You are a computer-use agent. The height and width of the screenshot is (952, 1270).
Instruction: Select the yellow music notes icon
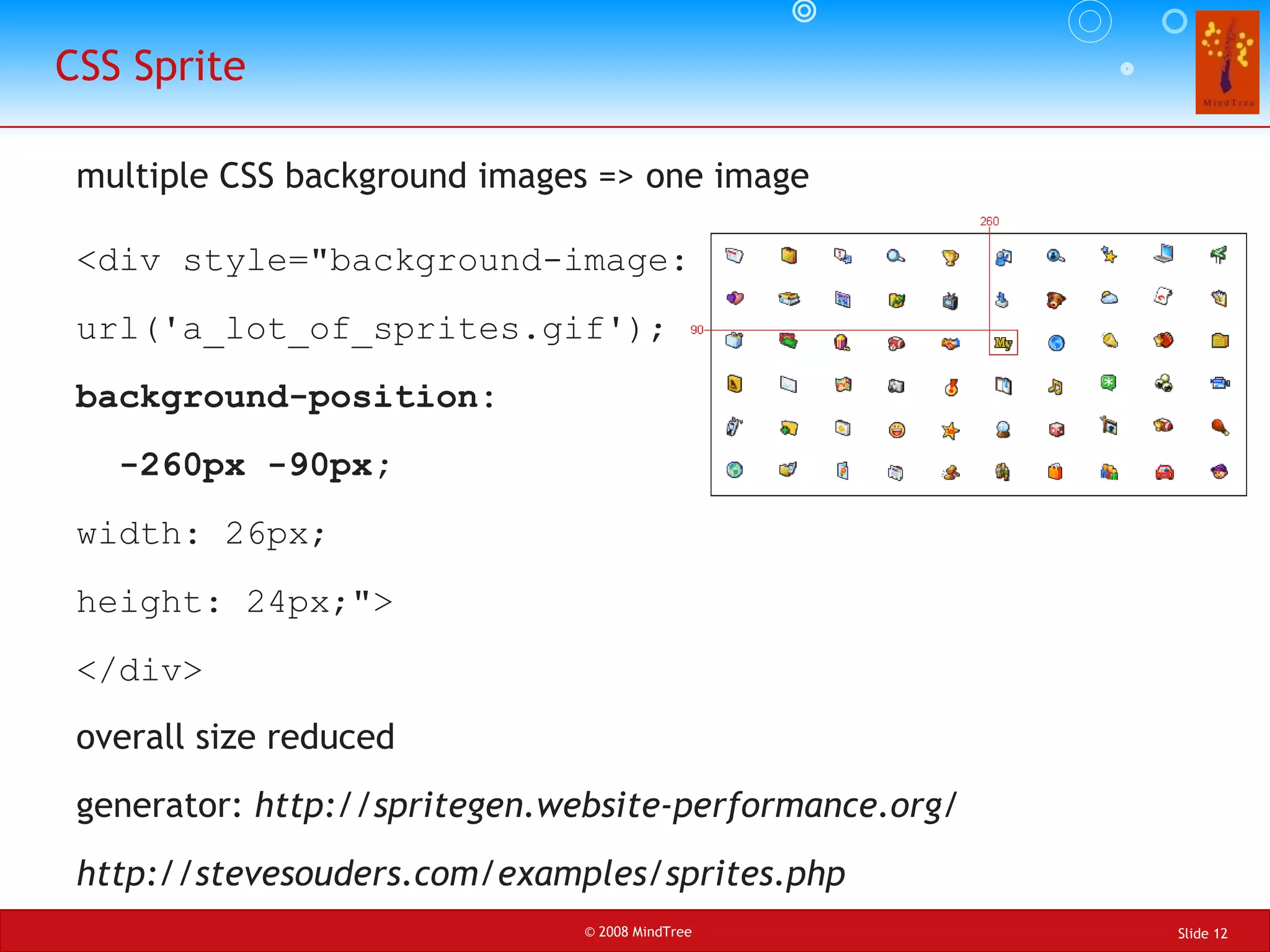pos(1055,387)
